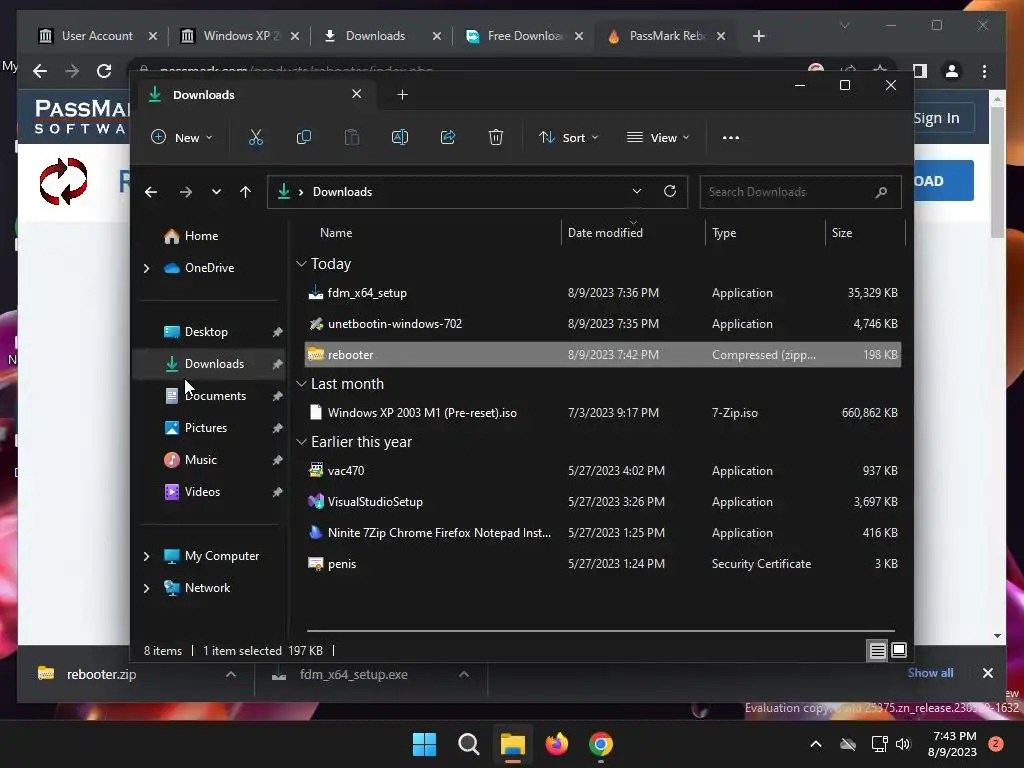The height and width of the screenshot is (768, 1024).
Task: Show hidden system tray icons chevron
Action: coord(816,744)
